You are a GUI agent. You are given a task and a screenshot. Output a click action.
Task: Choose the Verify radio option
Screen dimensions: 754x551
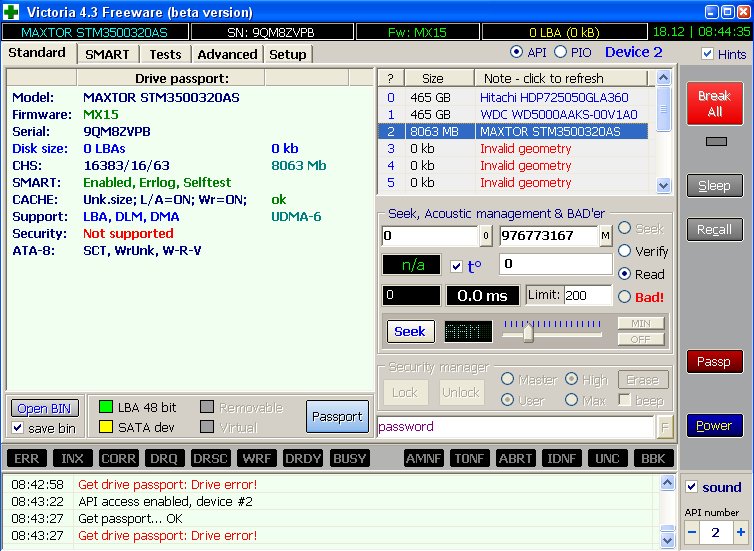coord(624,250)
